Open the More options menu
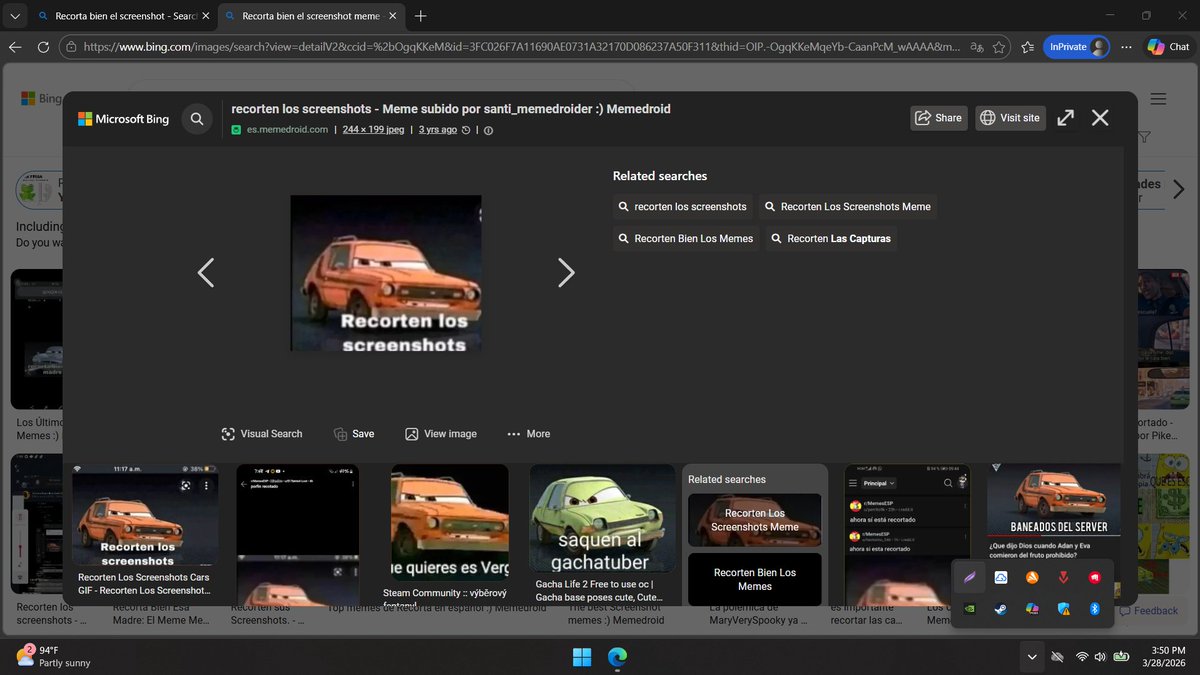This screenshot has width=1200, height=675. point(529,434)
